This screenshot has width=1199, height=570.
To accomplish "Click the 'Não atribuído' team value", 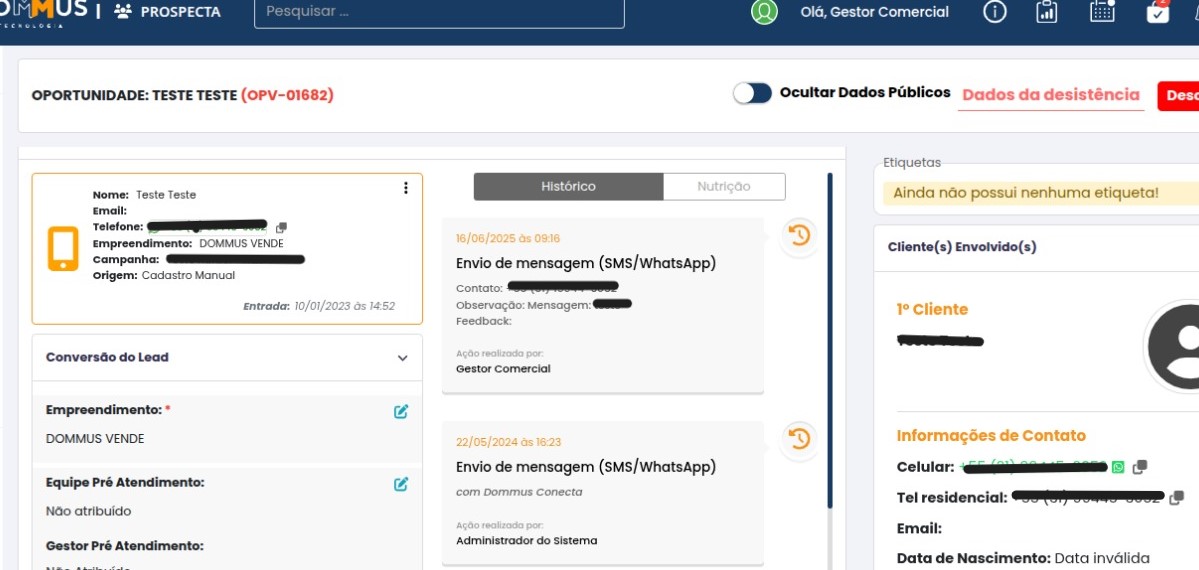I will tap(89, 511).
